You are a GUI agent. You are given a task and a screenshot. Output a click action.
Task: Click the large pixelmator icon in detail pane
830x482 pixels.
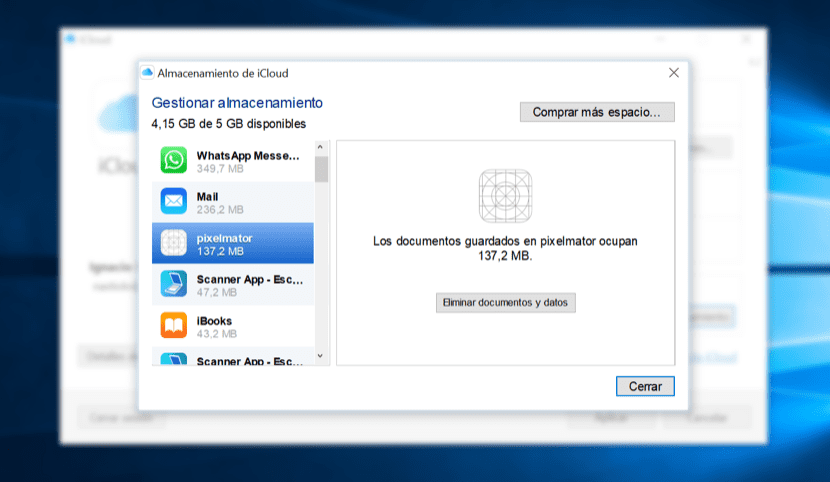[506, 196]
